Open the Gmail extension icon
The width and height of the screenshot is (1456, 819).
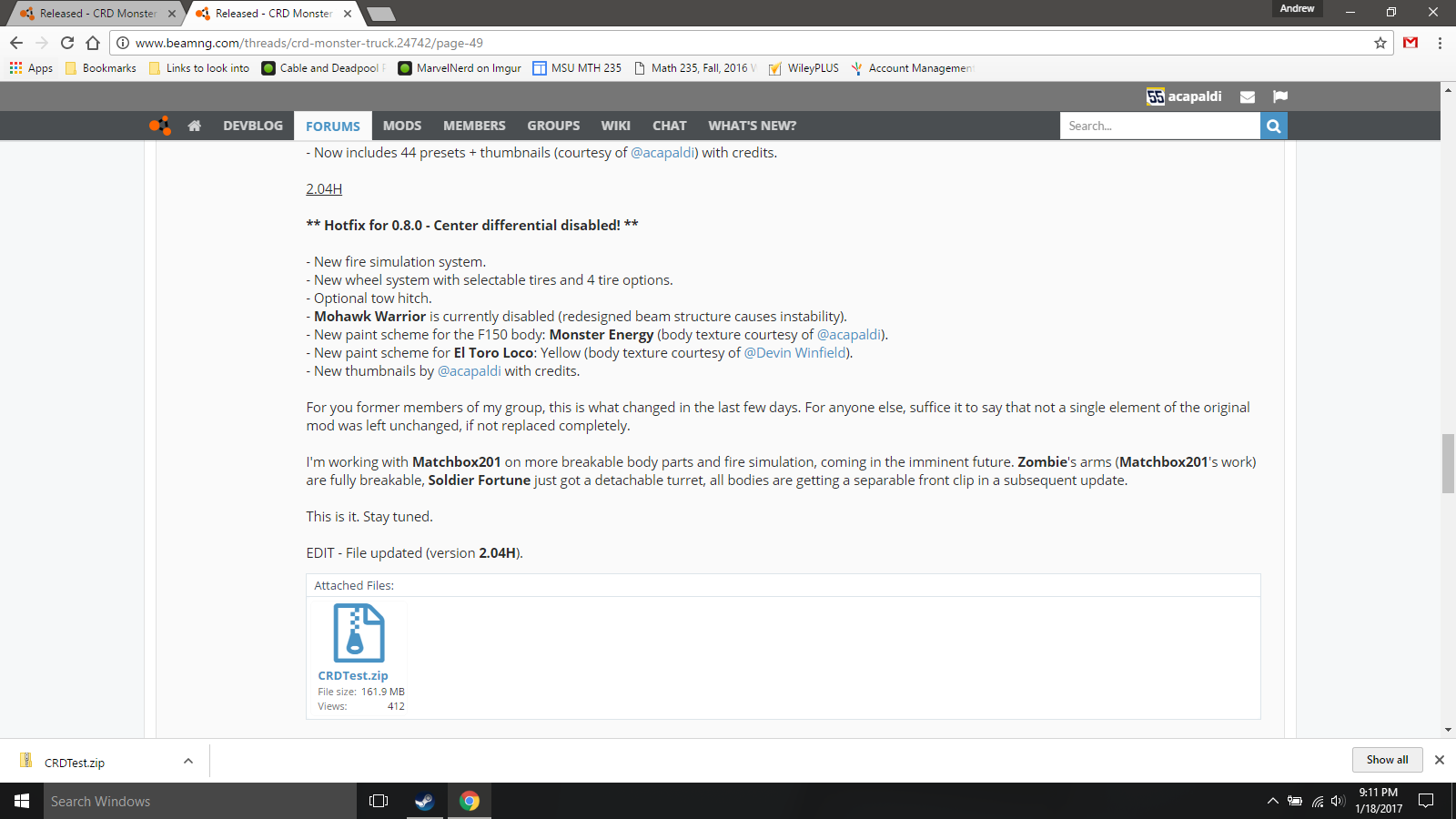tap(1410, 43)
